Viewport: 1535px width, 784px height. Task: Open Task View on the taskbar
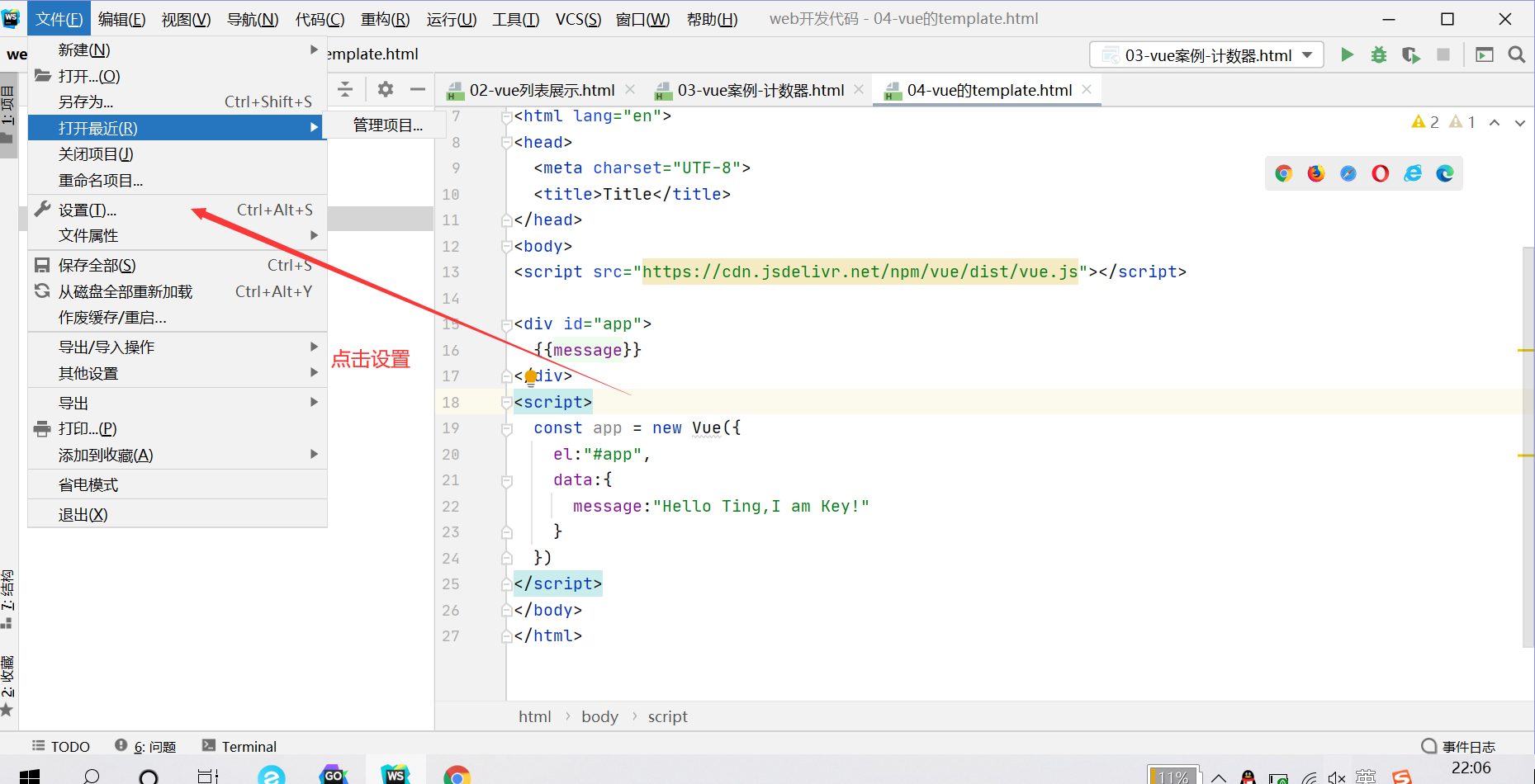point(208,776)
